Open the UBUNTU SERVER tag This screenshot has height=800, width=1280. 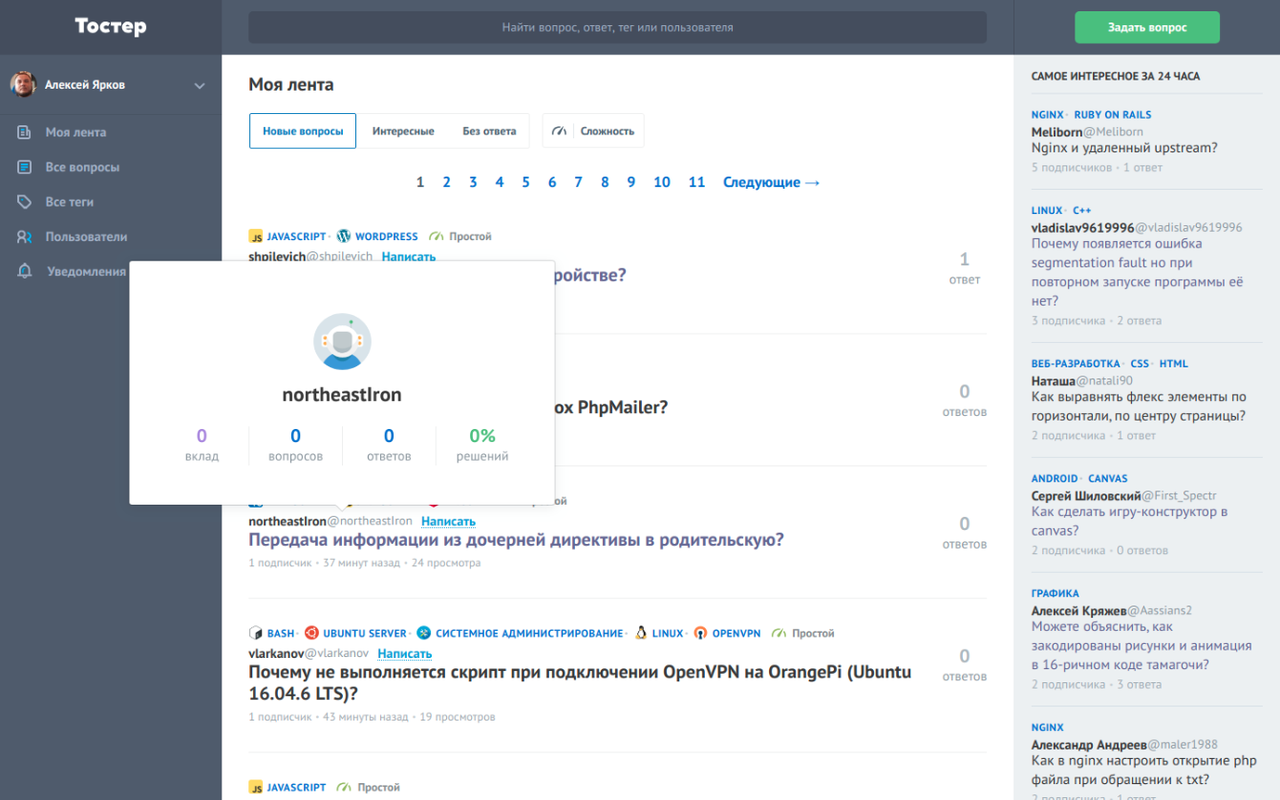coord(365,633)
